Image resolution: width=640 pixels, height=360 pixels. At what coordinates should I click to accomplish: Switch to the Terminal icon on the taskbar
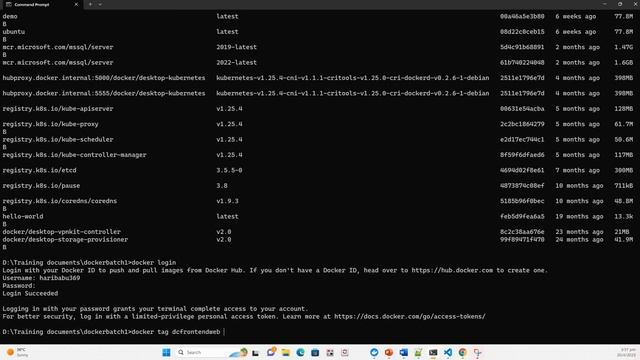pos(433,352)
